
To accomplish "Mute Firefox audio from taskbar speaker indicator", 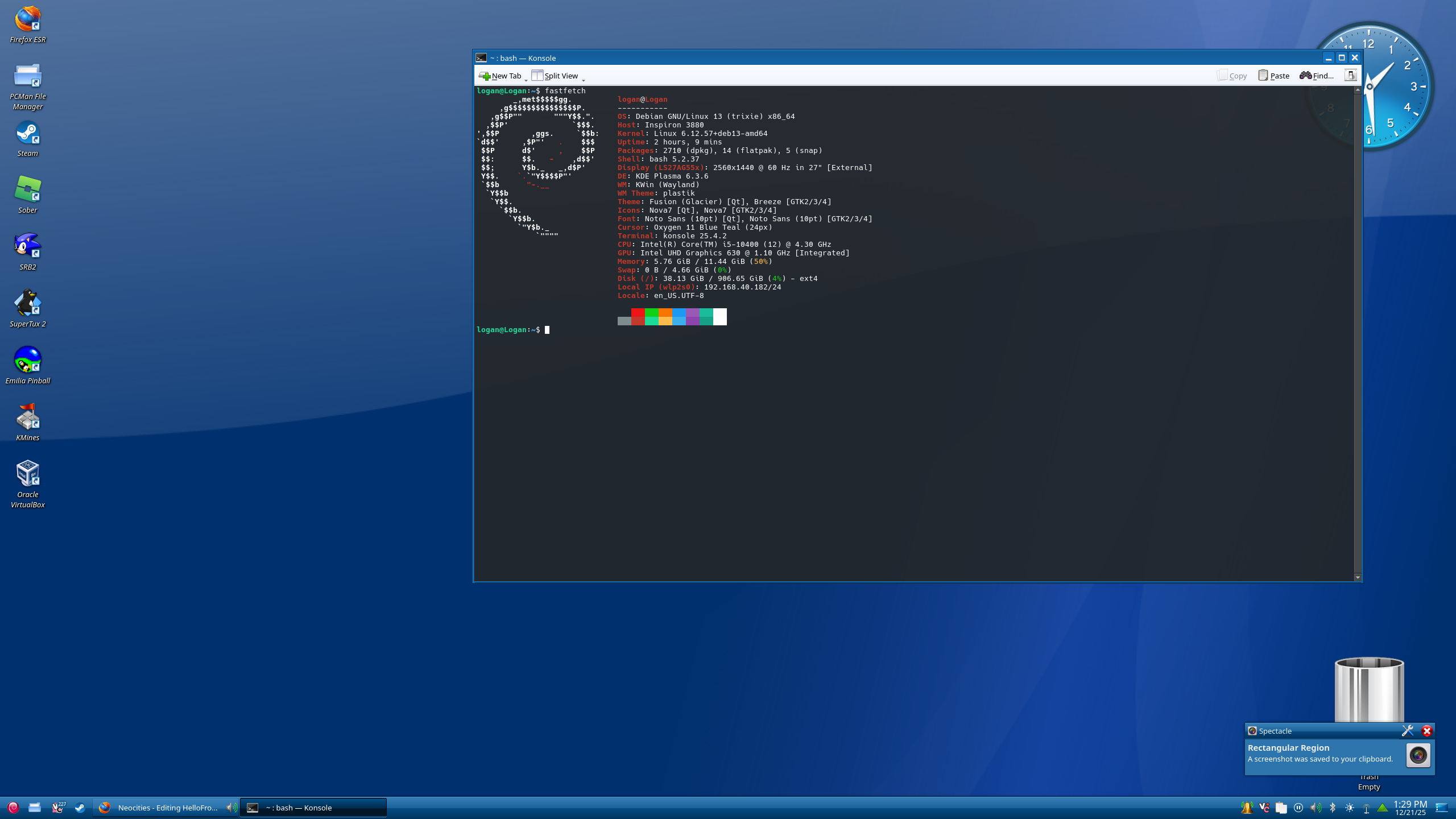I will click(x=231, y=808).
